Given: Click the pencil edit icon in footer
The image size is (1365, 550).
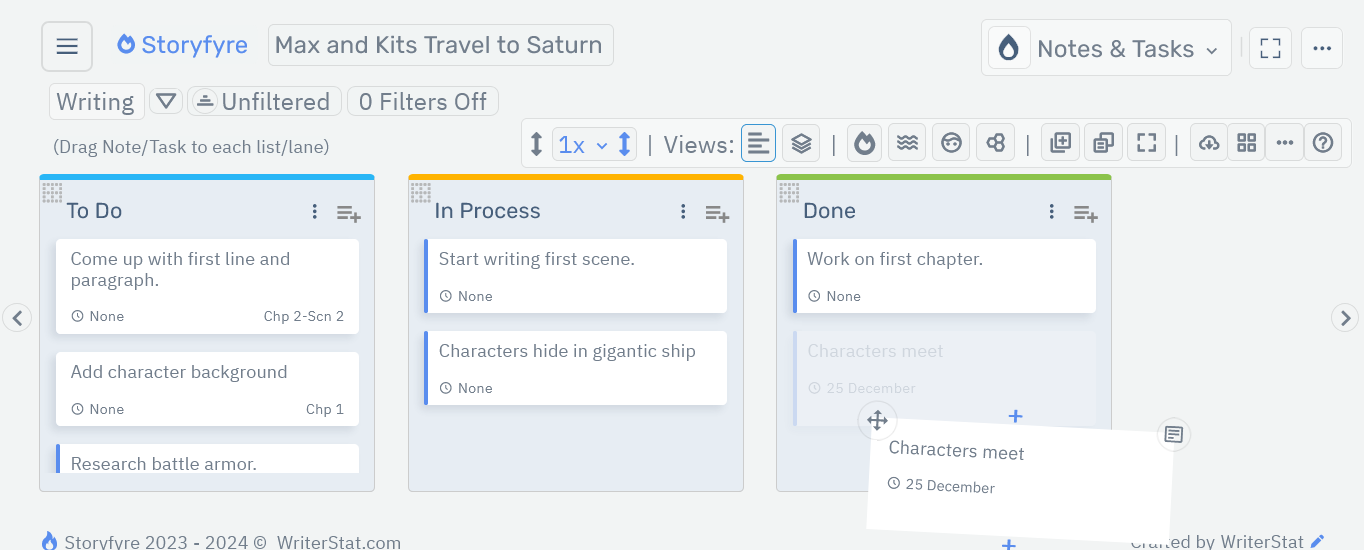Looking at the screenshot, I should click(1317, 541).
